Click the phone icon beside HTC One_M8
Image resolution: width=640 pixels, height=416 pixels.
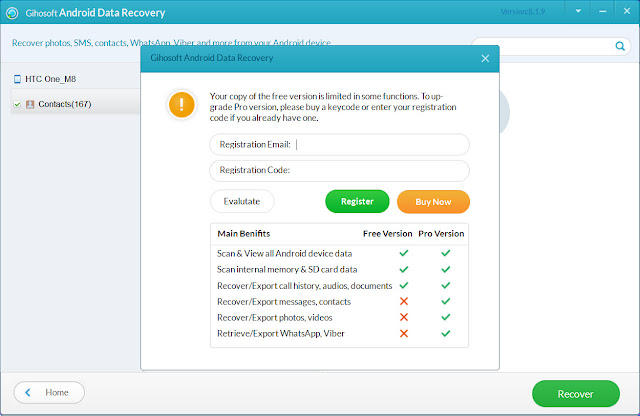[17, 79]
